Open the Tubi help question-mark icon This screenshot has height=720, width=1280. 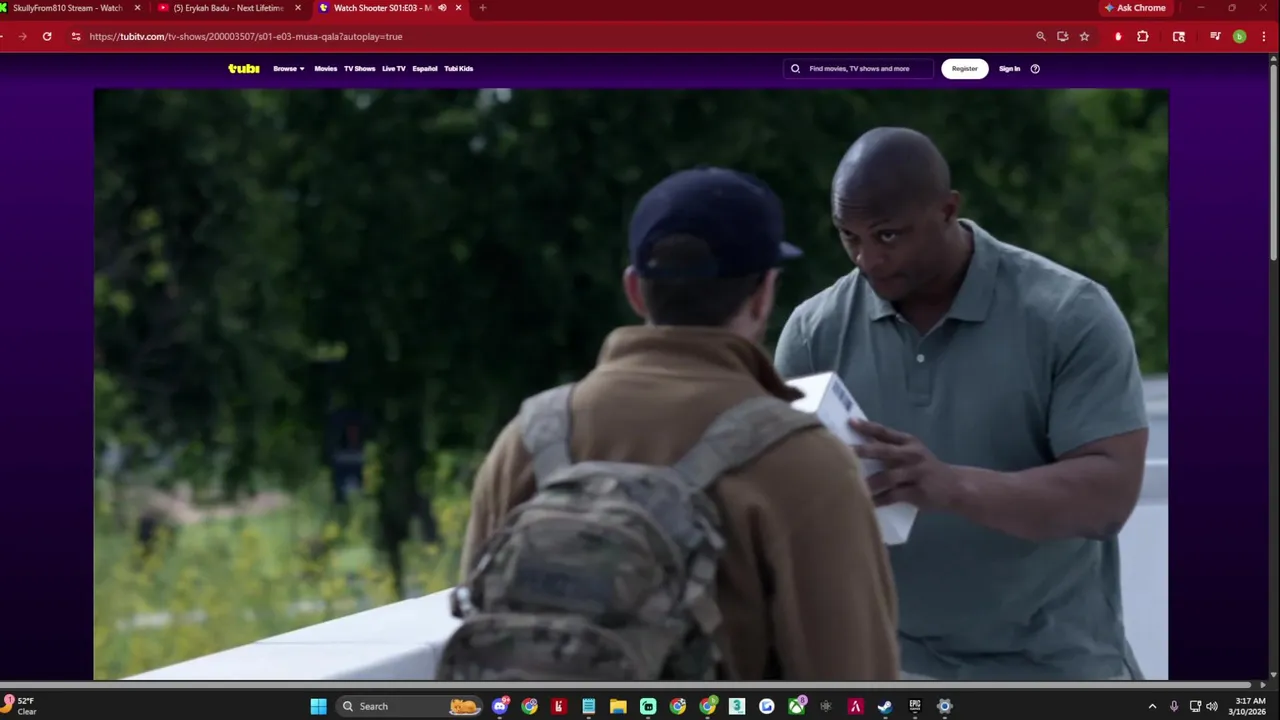[x=1035, y=69]
